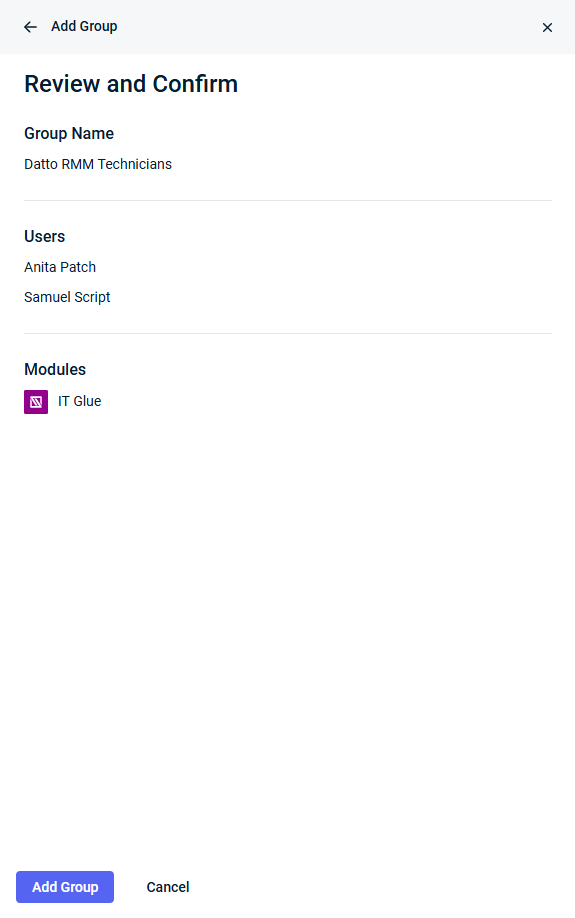Click the purple IT Glue module icon
This screenshot has width=575, height=918.
[x=36, y=402]
